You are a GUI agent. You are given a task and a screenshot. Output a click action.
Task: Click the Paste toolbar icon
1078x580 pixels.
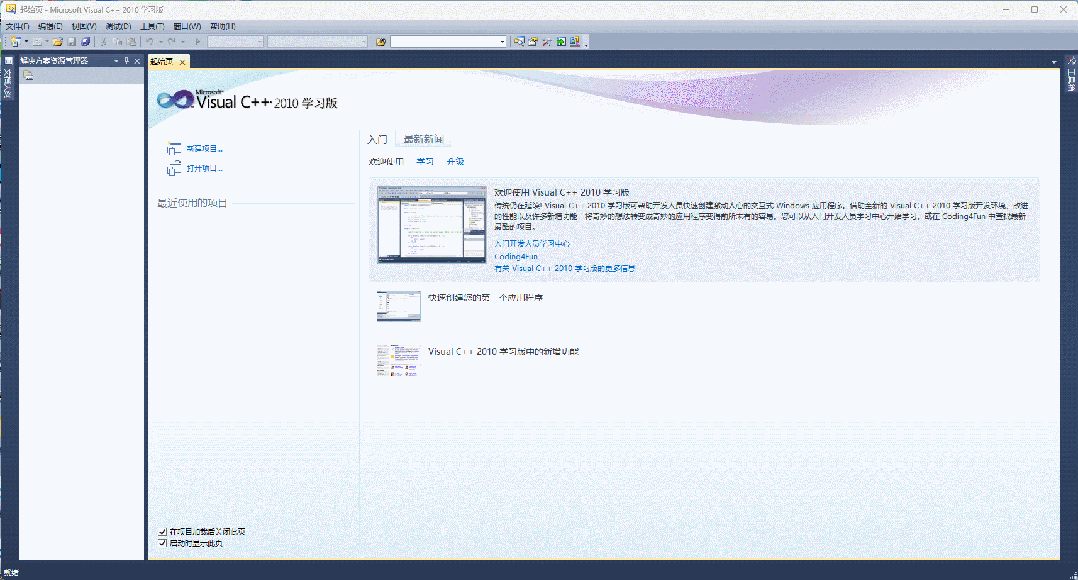coord(131,42)
